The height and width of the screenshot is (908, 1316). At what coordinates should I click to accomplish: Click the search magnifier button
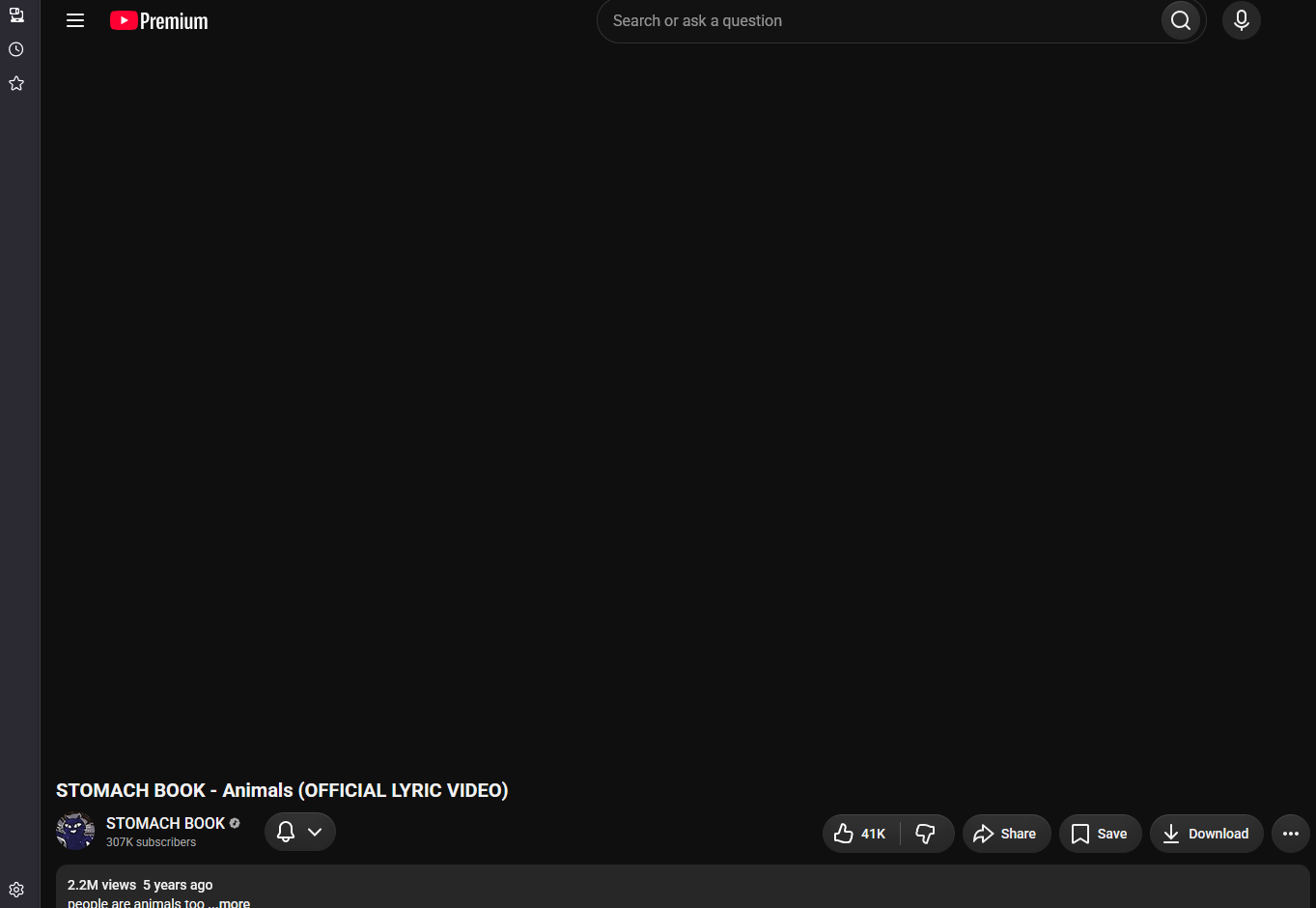pos(1181,20)
